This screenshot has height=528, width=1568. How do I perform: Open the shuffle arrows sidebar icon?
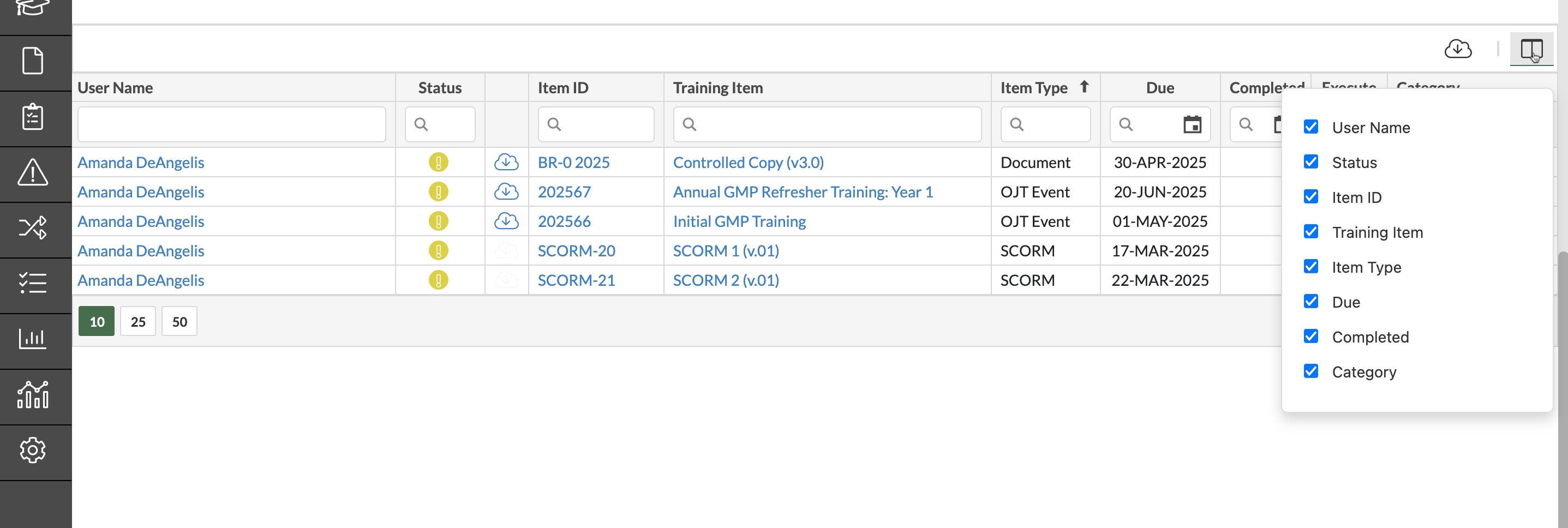[x=33, y=227]
